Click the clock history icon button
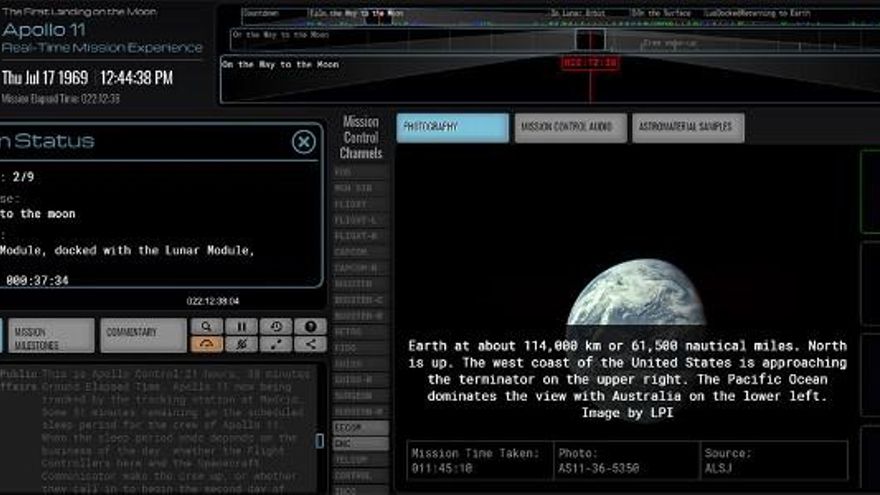 276,326
